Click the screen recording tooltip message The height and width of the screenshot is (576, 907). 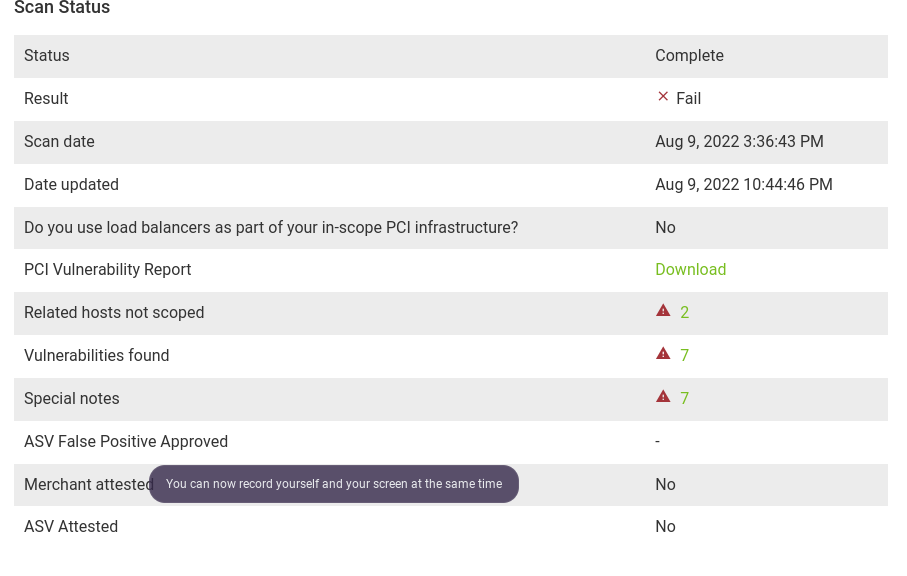(334, 484)
